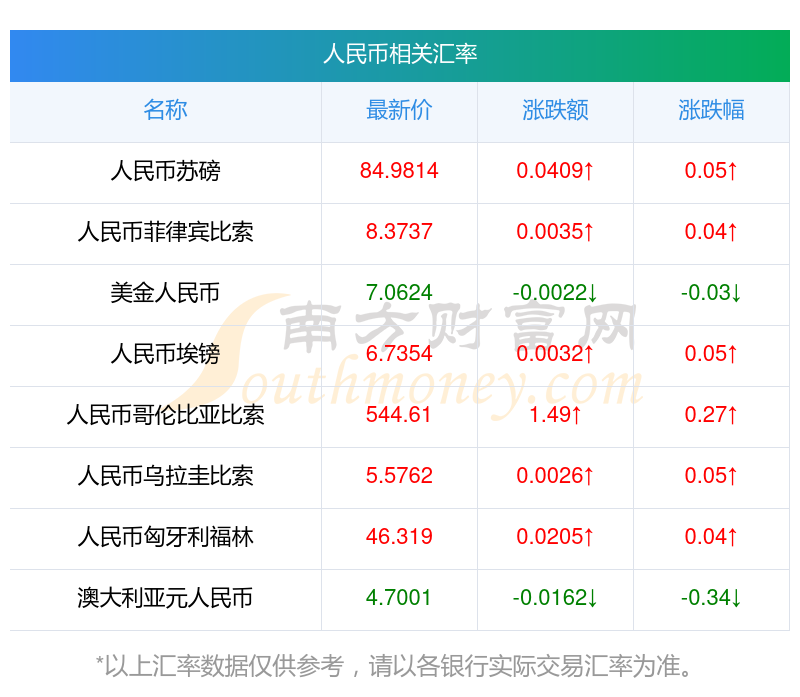Select the 名称 column header

coord(165,110)
